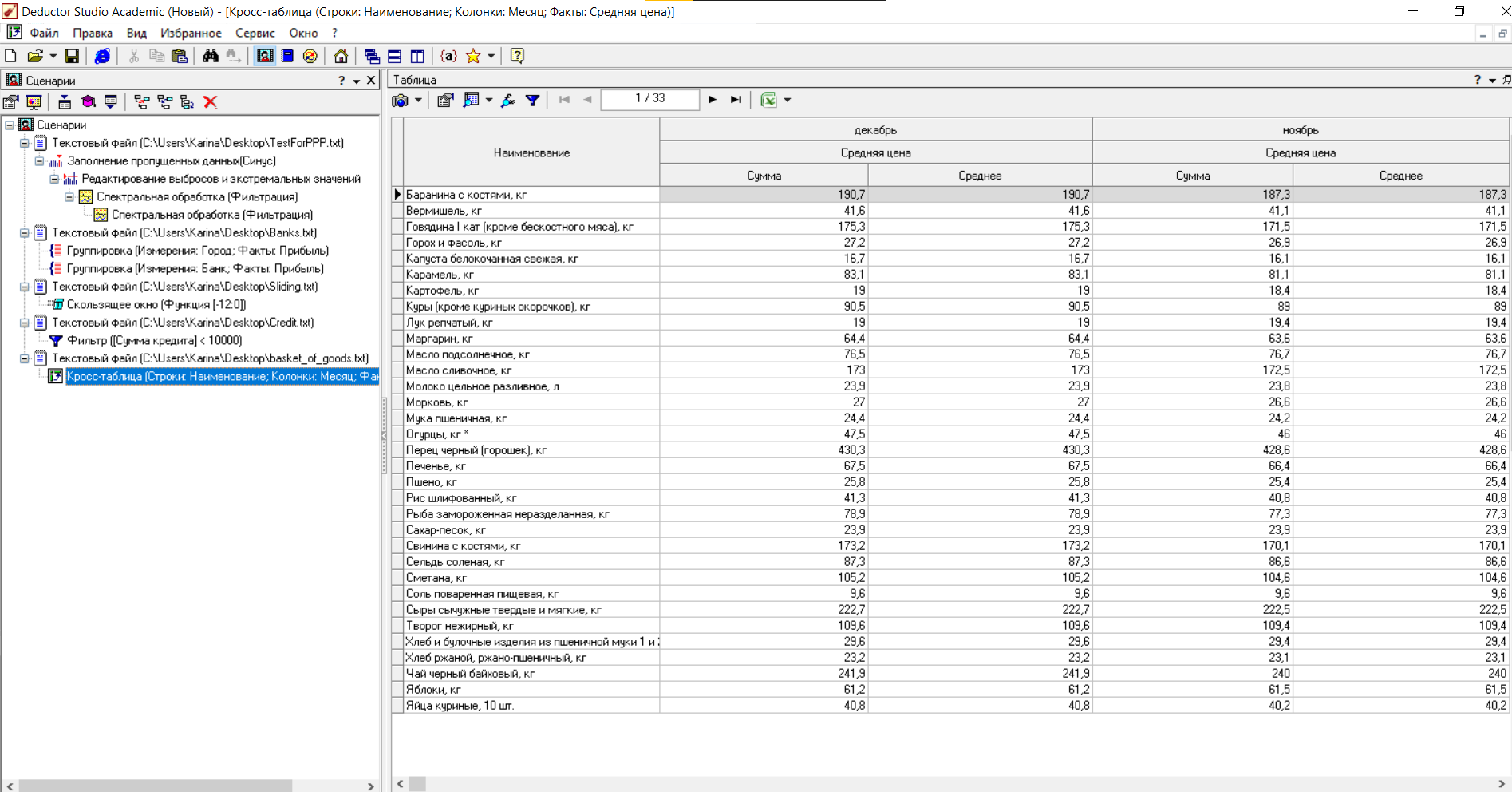Image resolution: width=1512 pixels, height=792 pixels.
Task: Click the Excel export icon
Action: click(768, 100)
